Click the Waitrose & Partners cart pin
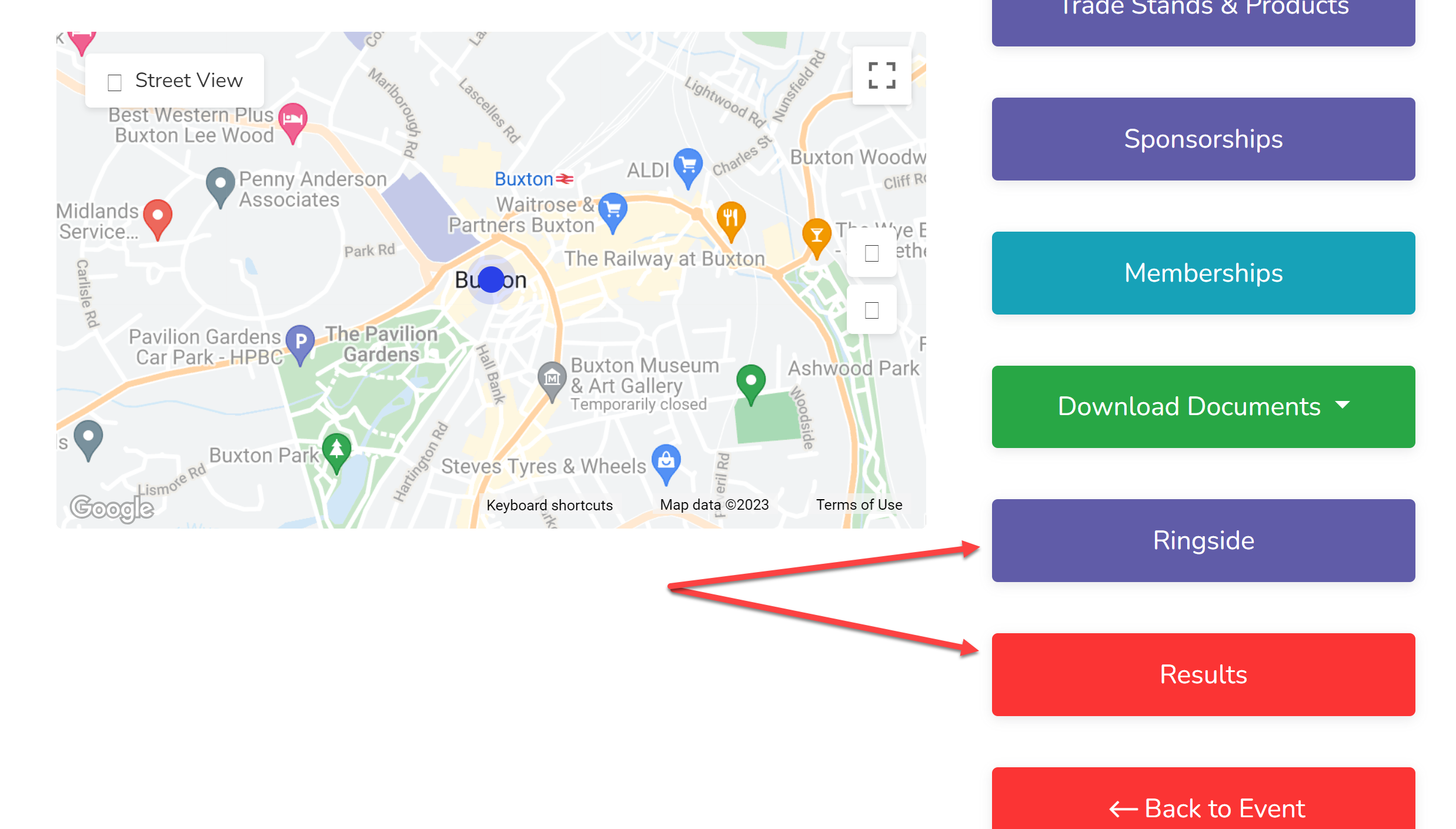Viewport: 1456px width, 829px height. tap(613, 213)
